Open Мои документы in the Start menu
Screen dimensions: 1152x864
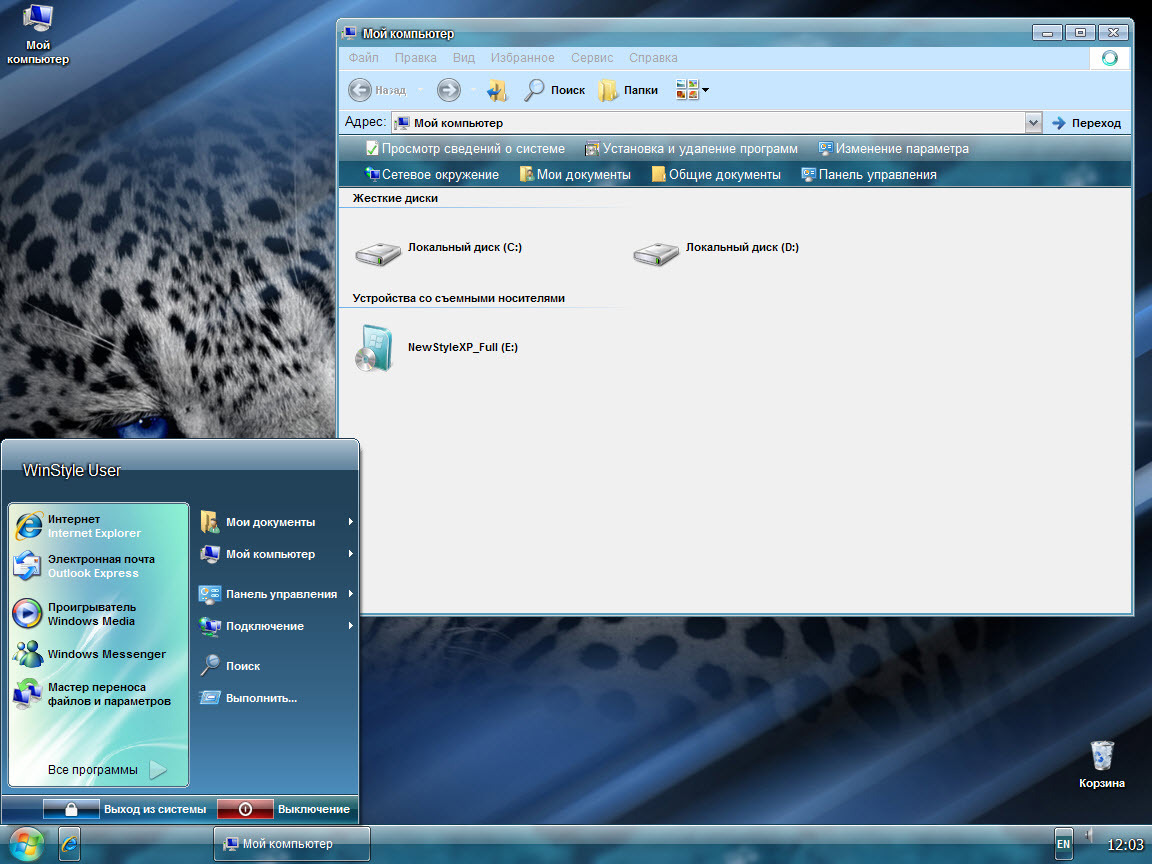276,522
